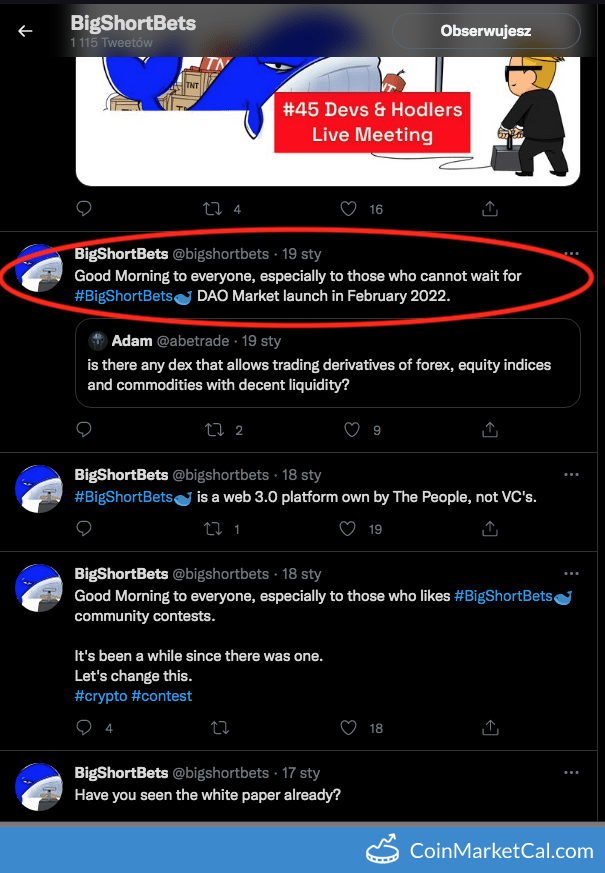Screen dimensions: 605x873
Task: Open the #45 Devs & Hodlers image
Action: click(328, 121)
